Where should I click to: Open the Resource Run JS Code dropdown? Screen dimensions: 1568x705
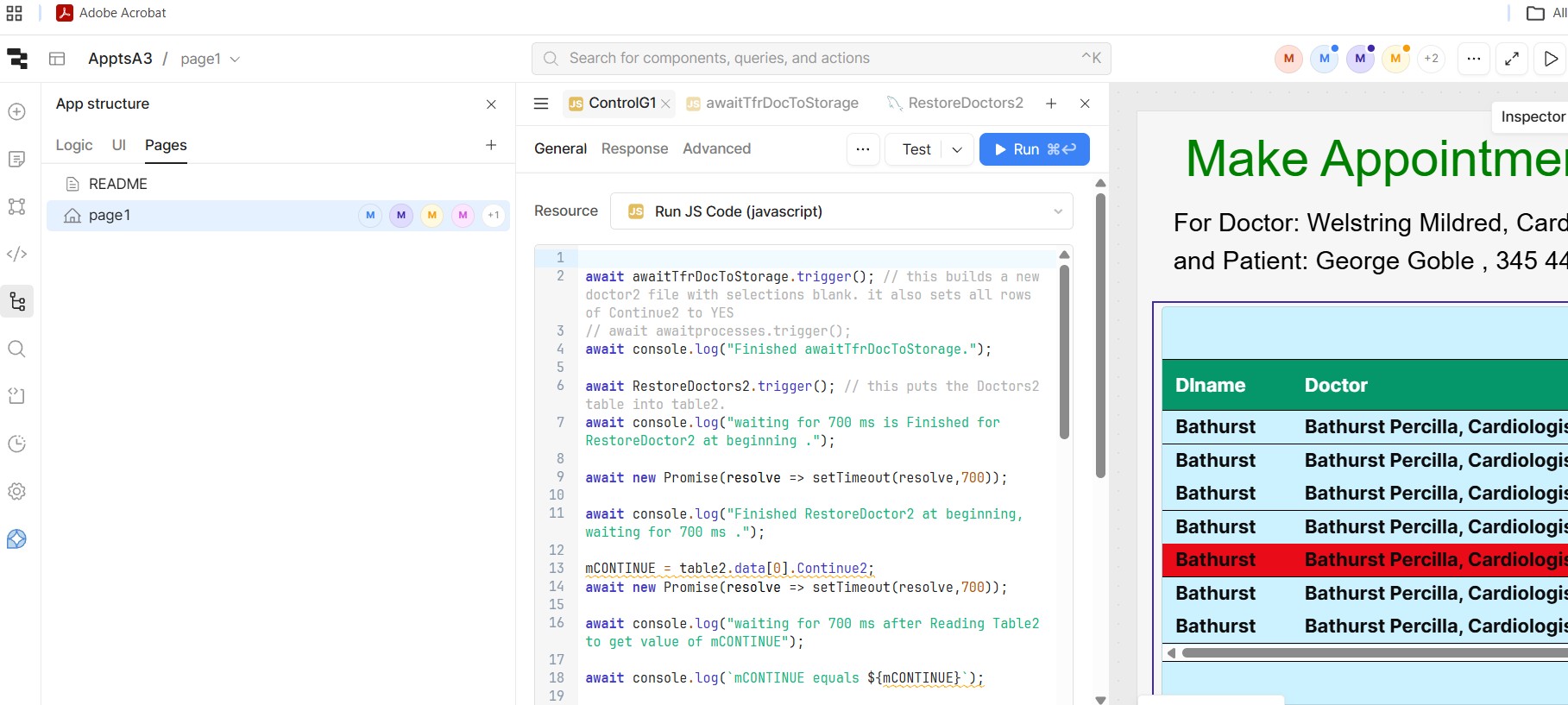(x=841, y=211)
